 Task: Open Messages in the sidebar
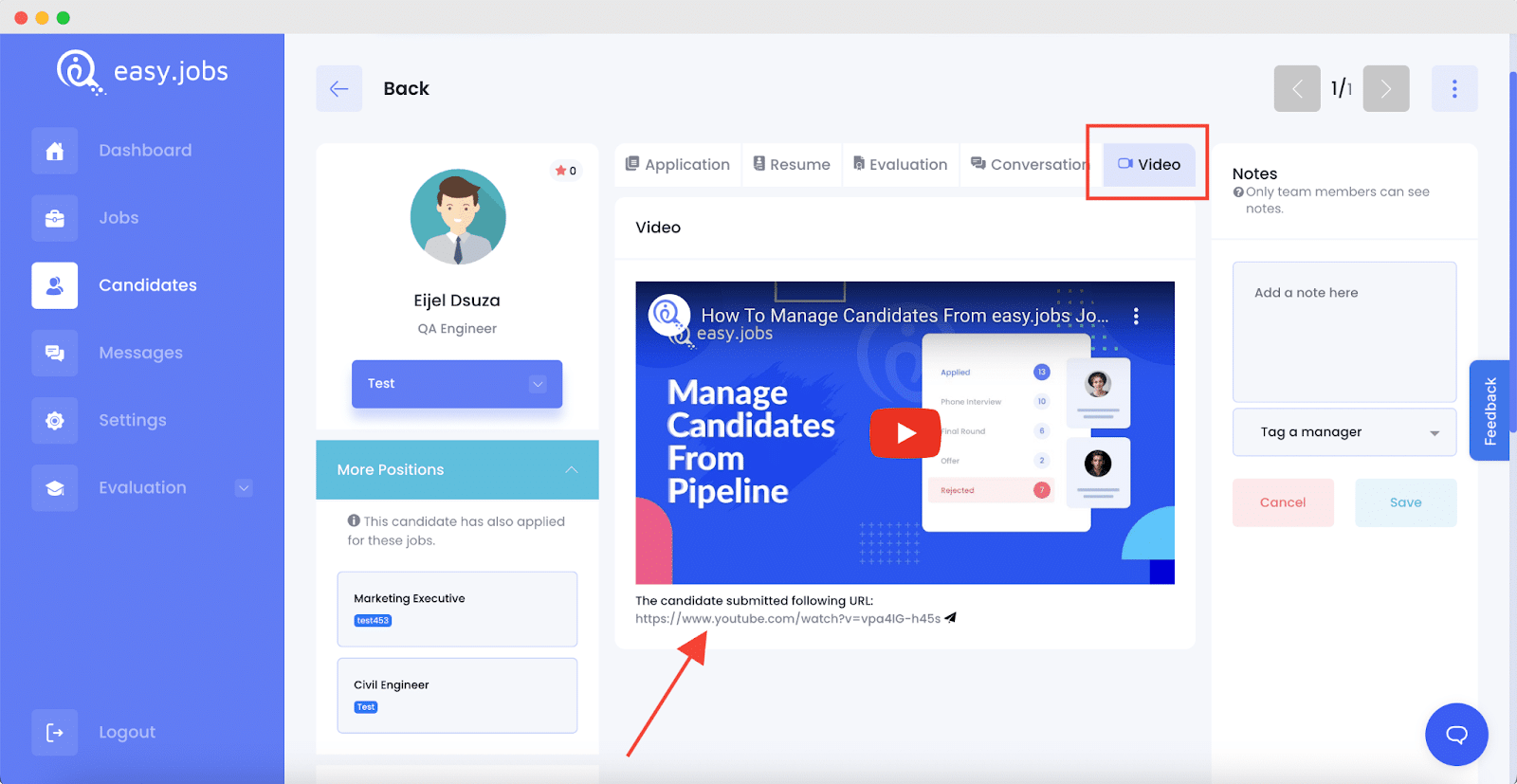pos(140,353)
